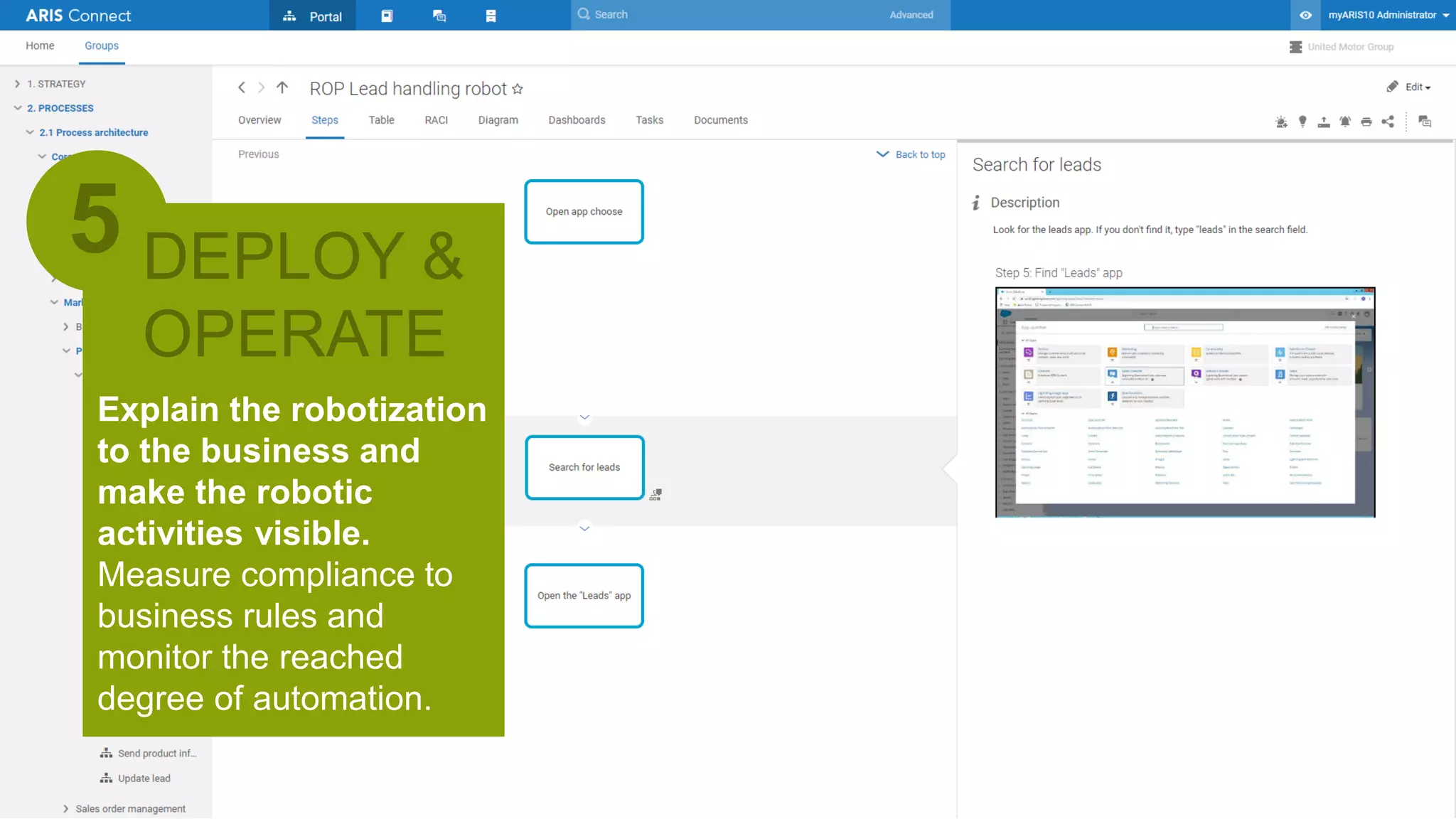The image size is (1456, 819).
Task: Click the up arrow navigation icon
Action: [x=282, y=87]
